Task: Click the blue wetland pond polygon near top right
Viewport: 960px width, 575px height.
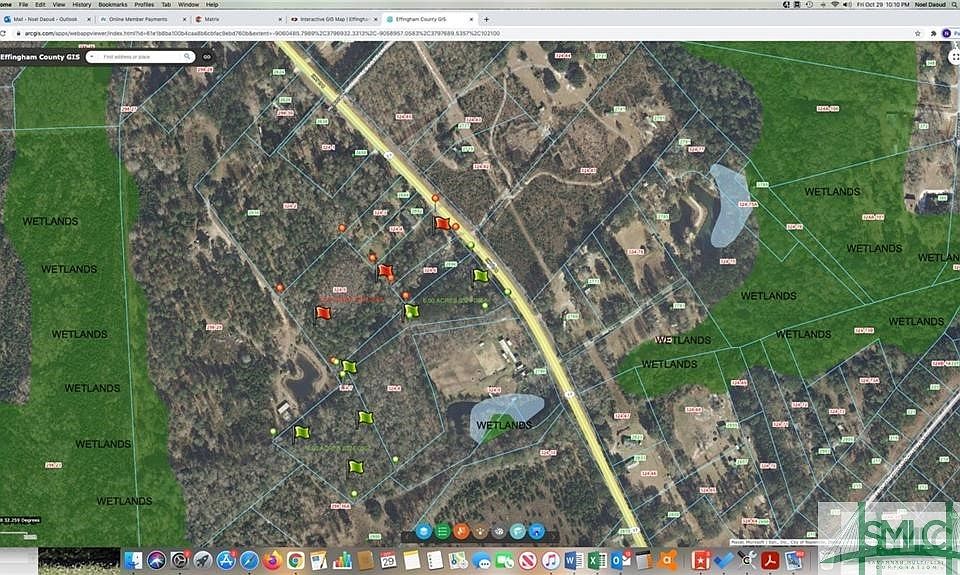Action: (x=729, y=205)
